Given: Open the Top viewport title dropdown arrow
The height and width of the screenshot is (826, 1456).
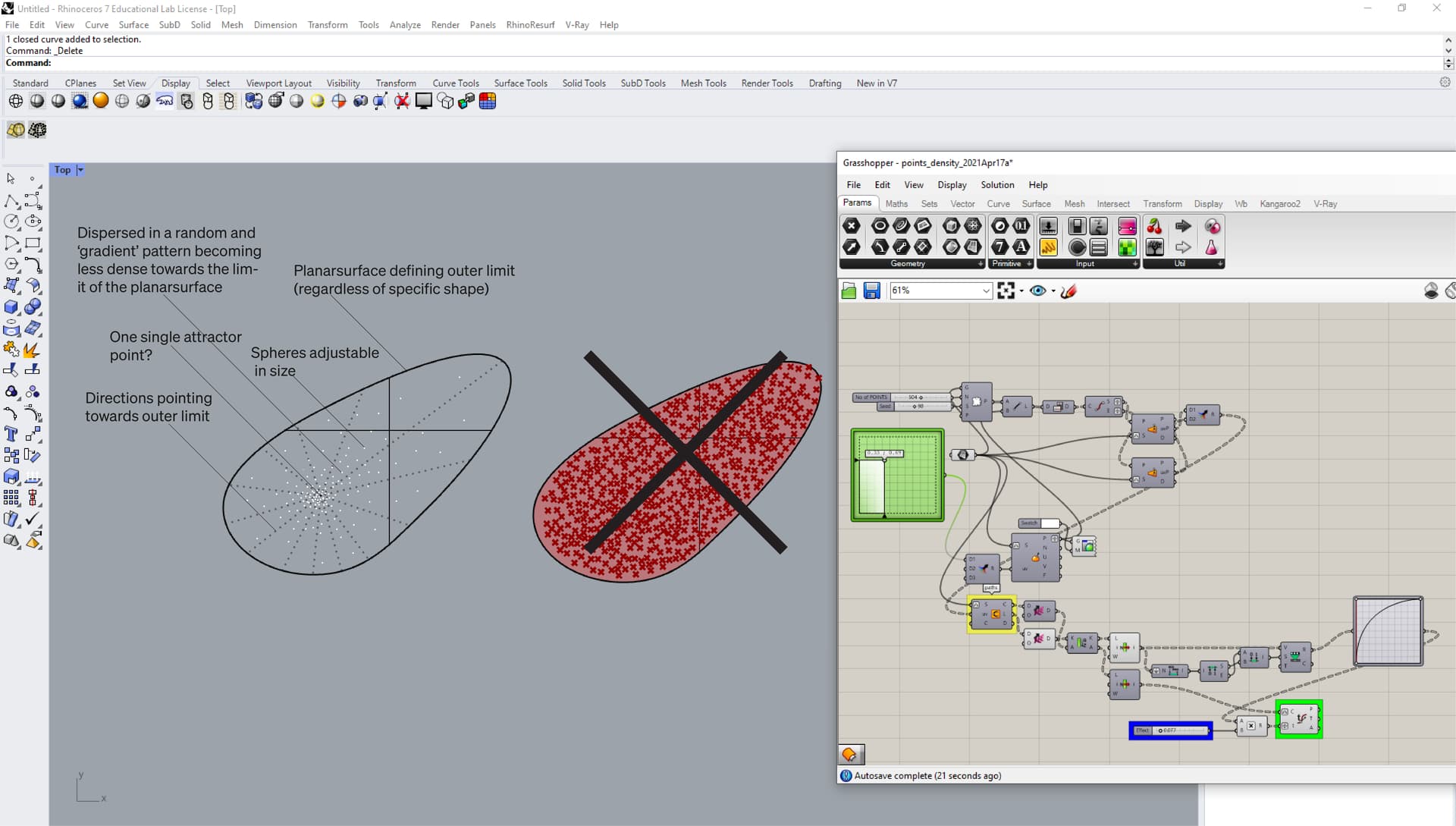Looking at the screenshot, I should point(80,170).
